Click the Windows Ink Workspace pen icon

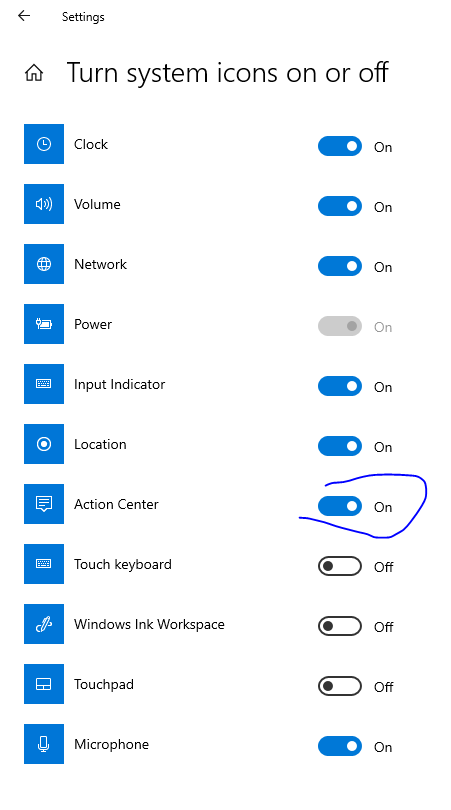[44, 624]
